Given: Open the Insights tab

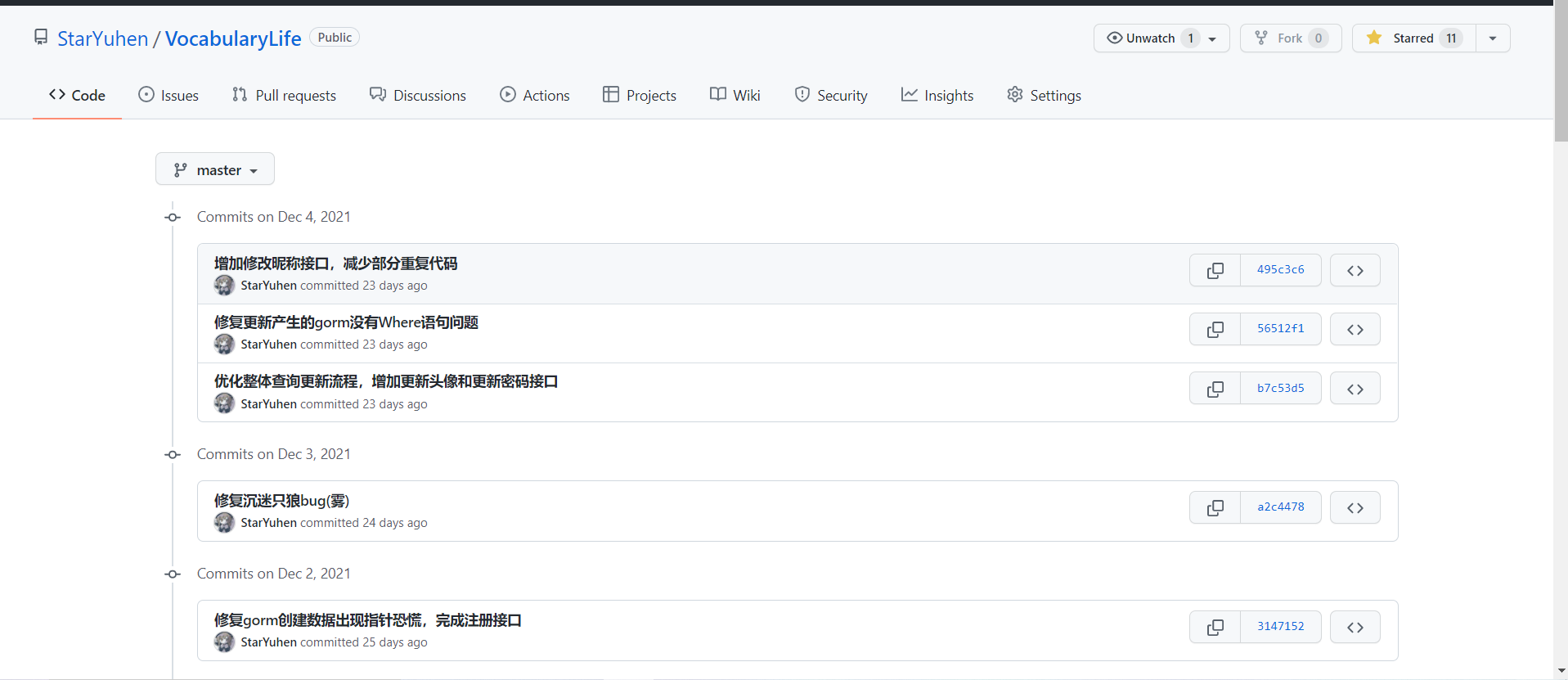Looking at the screenshot, I should [x=937, y=95].
